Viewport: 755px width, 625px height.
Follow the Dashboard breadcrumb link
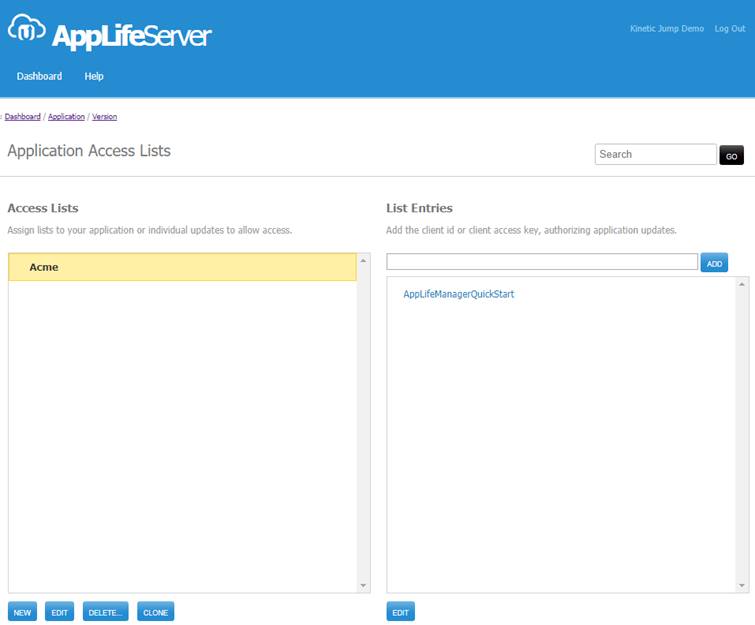pos(23,117)
